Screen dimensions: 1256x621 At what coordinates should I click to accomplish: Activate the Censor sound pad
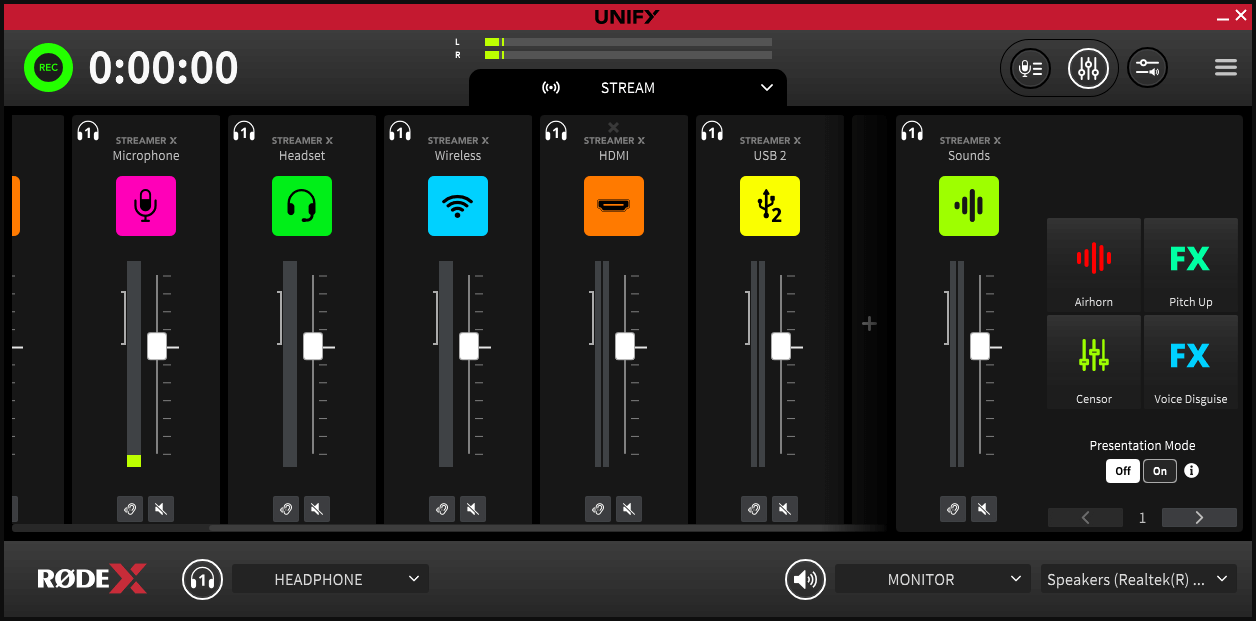[x=1093, y=361]
